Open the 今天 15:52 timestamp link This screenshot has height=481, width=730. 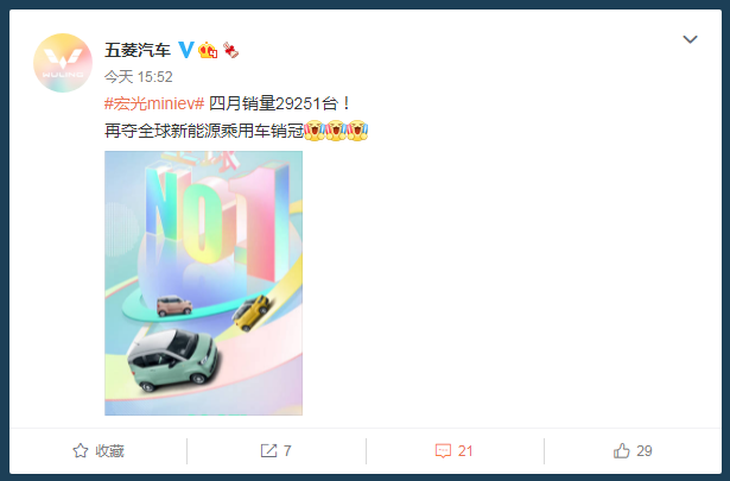pos(138,77)
